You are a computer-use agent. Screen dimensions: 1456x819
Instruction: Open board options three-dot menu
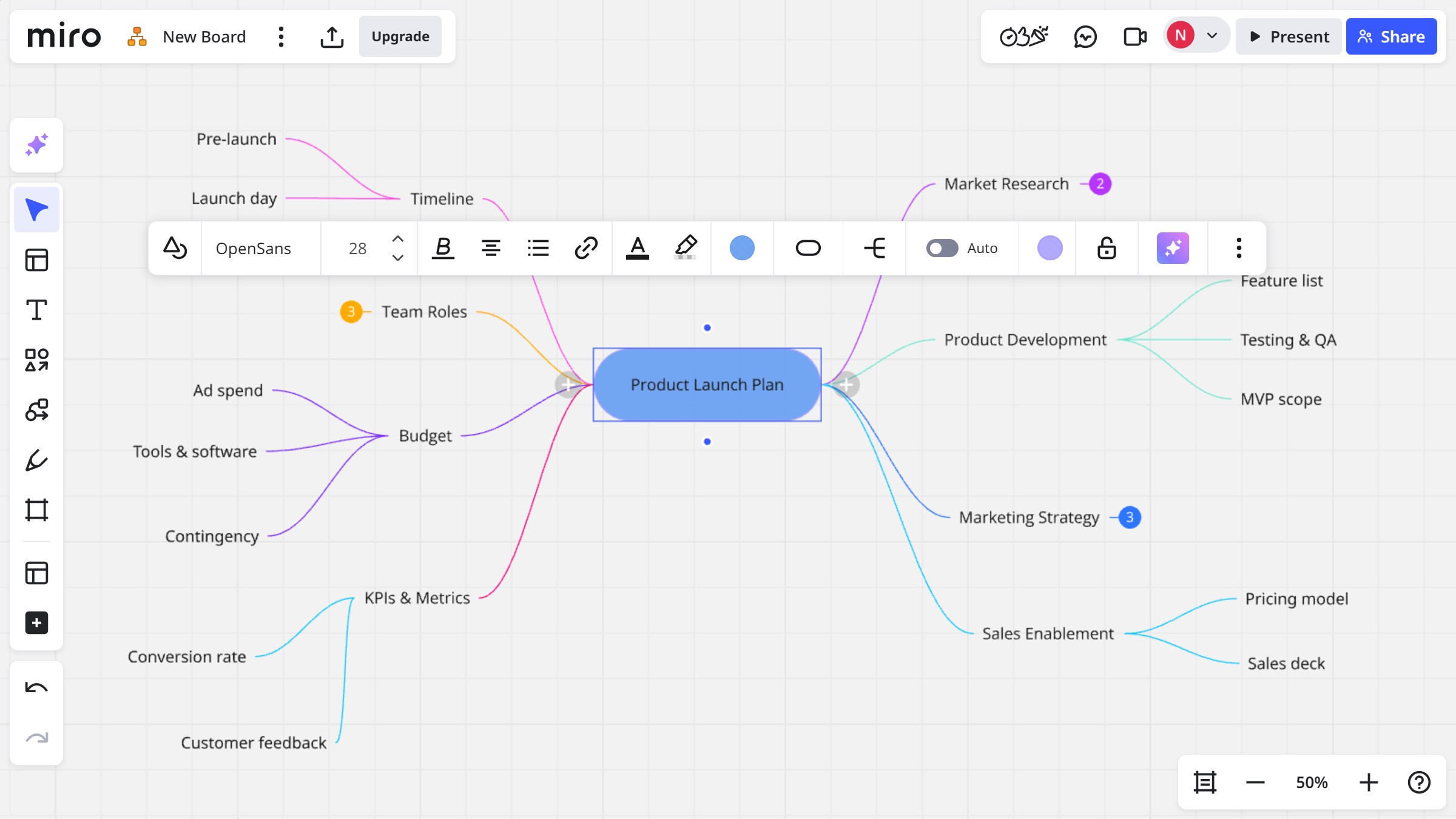click(281, 37)
